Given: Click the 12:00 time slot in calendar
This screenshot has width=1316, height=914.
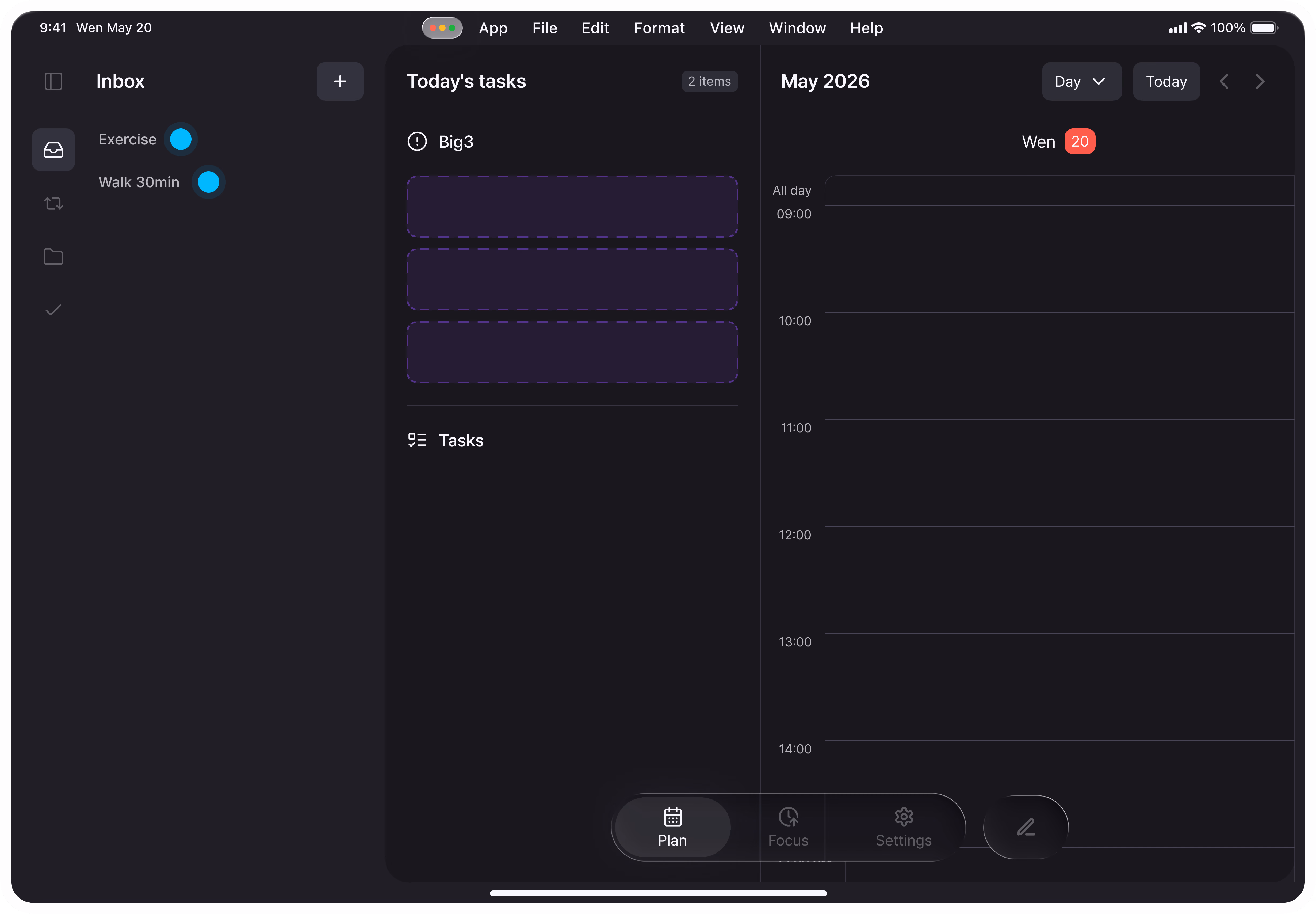Looking at the screenshot, I should (1059, 580).
